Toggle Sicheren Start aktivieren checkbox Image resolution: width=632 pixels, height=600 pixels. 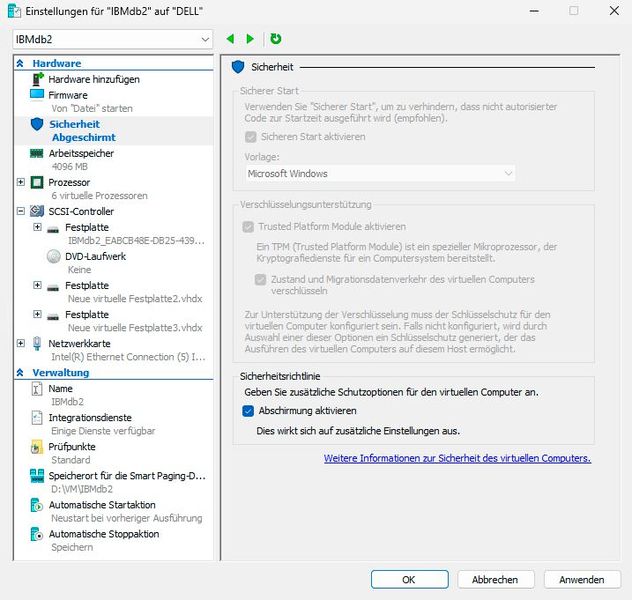point(251,137)
